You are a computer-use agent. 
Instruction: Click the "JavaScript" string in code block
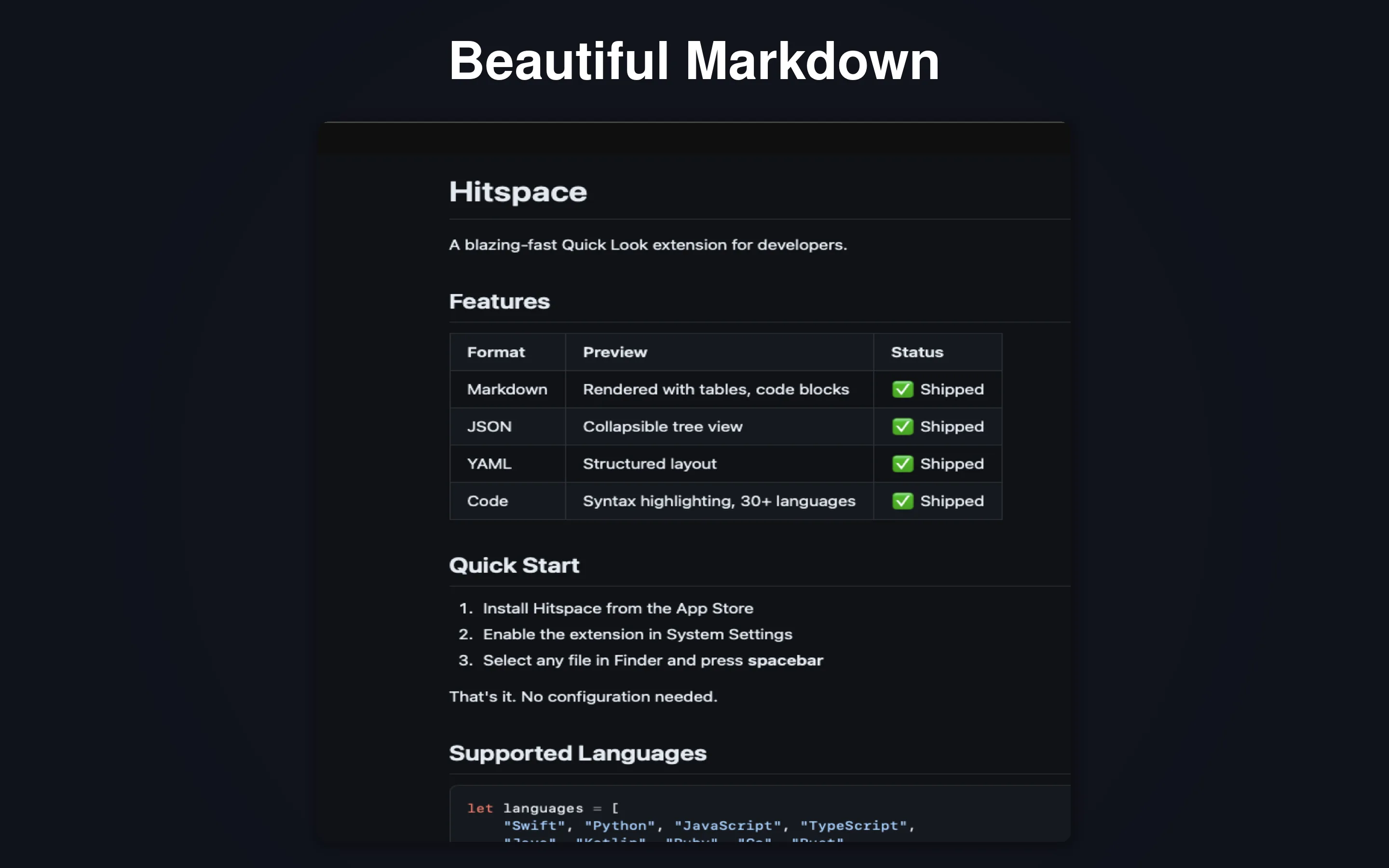click(x=728, y=826)
